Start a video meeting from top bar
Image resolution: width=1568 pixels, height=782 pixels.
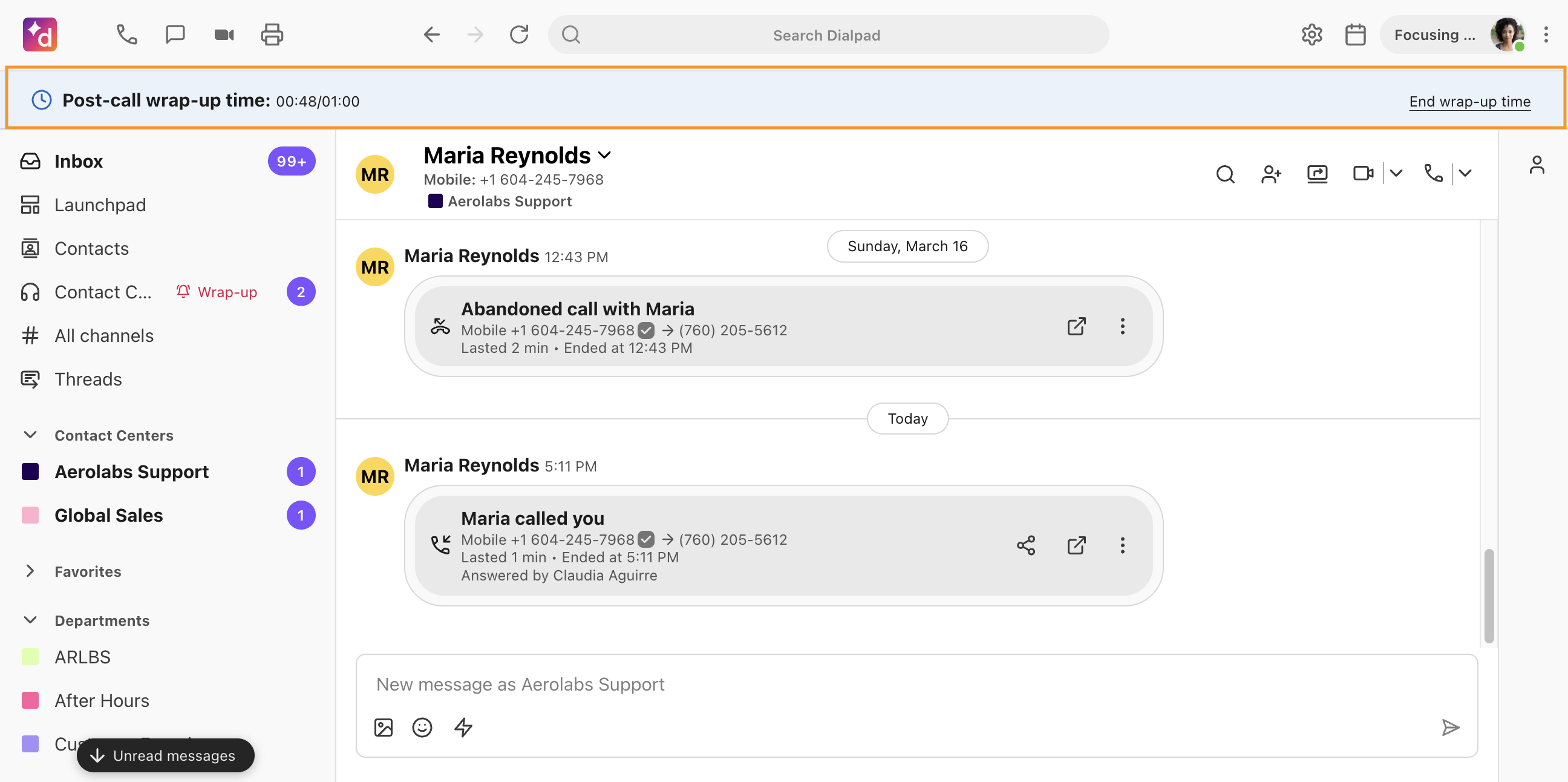(x=224, y=34)
